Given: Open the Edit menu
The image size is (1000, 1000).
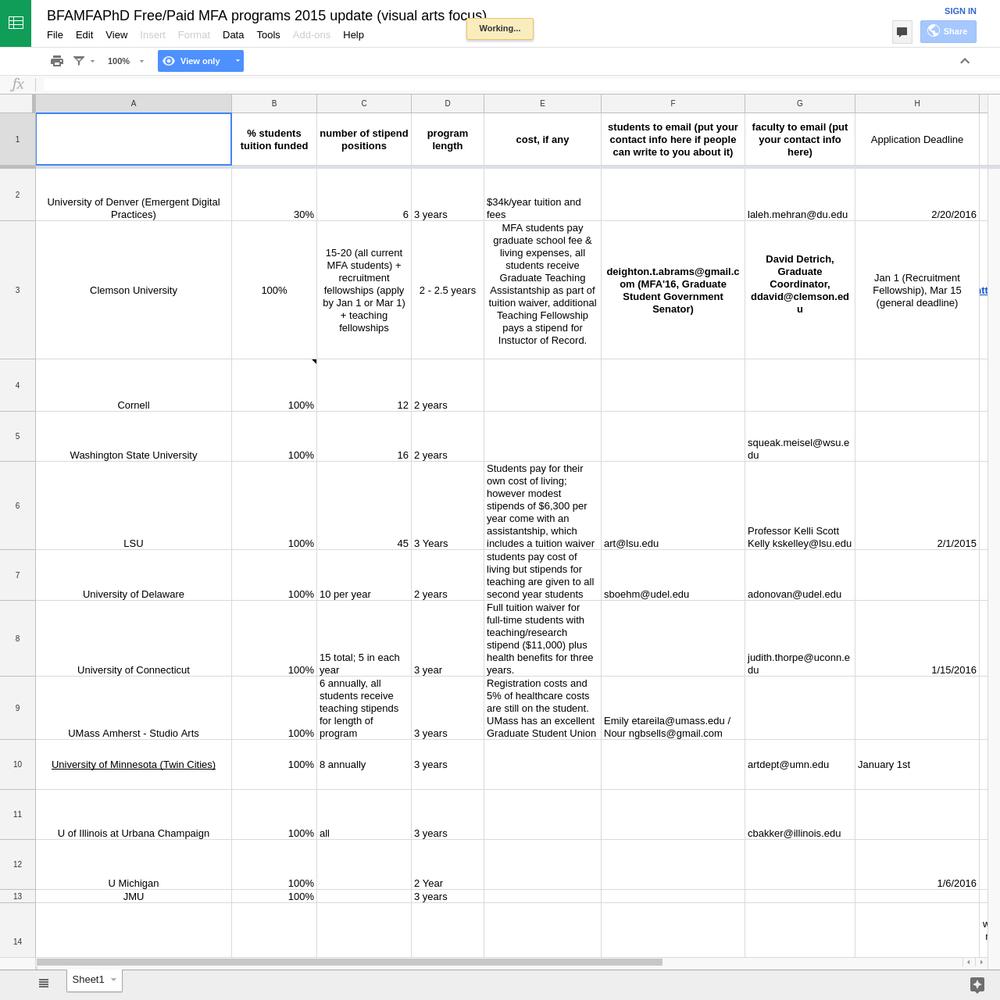Looking at the screenshot, I should (x=84, y=35).
